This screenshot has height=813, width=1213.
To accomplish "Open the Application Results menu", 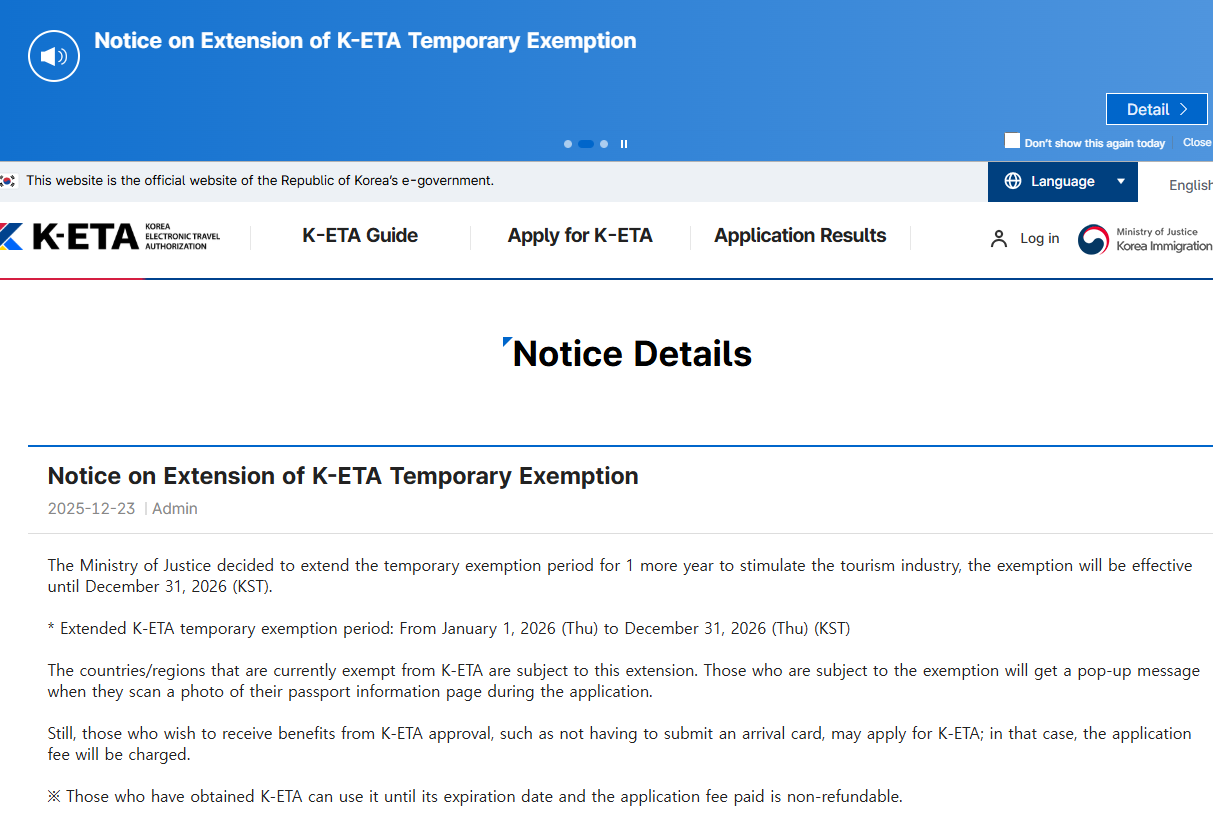I will pyautogui.click(x=800, y=236).
